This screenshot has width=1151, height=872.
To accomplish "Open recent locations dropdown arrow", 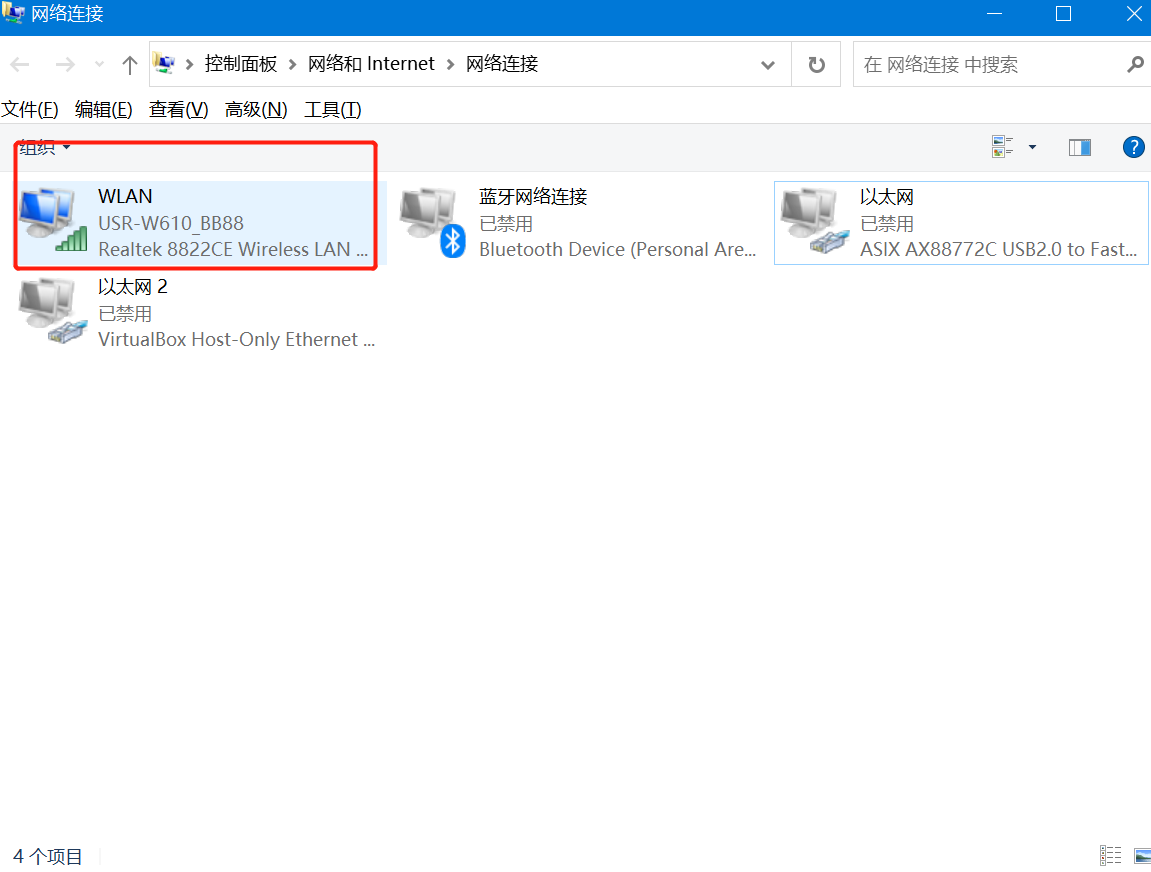I will click(x=99, y=65).
